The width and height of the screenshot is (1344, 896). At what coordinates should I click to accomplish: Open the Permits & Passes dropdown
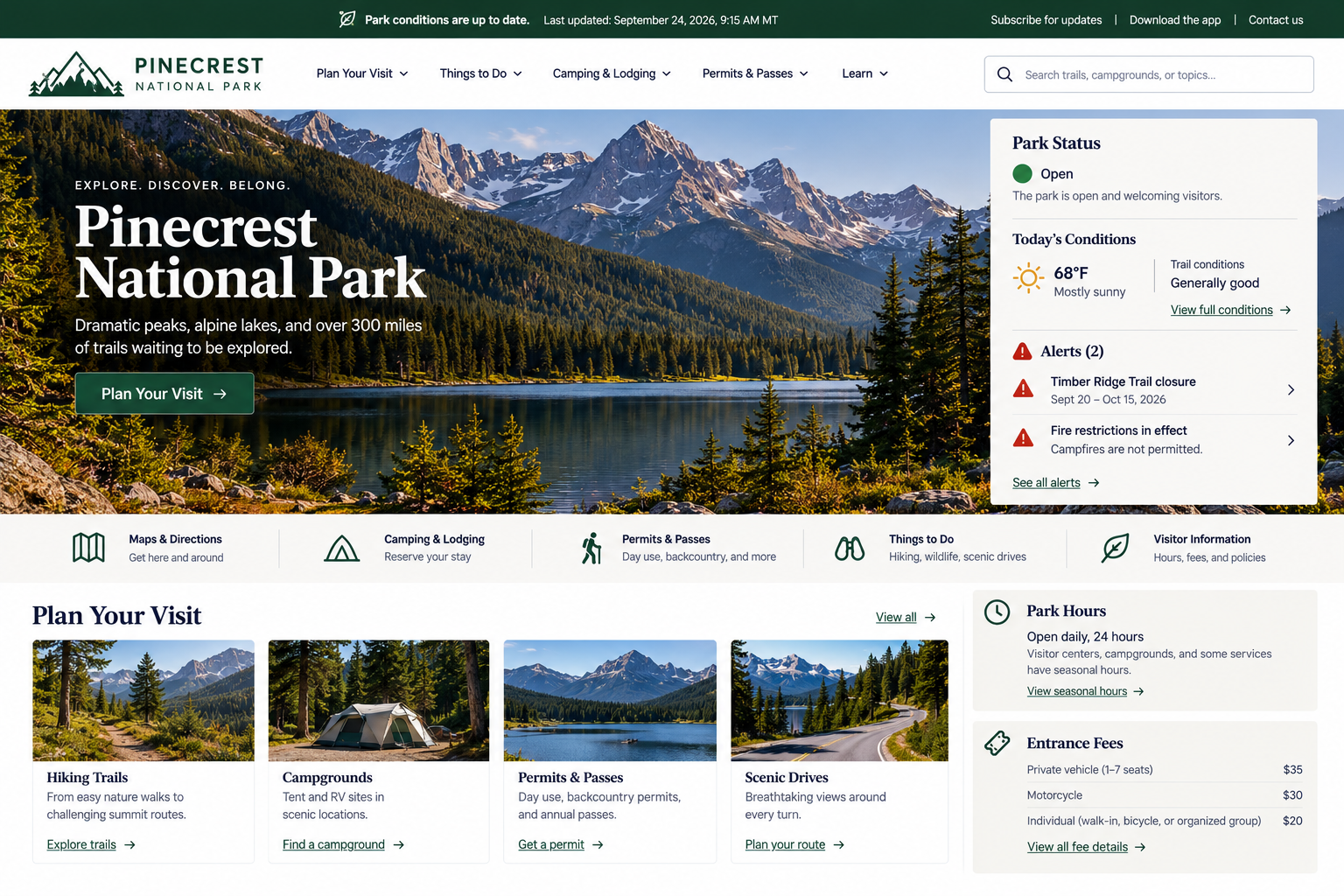(755, 73)
